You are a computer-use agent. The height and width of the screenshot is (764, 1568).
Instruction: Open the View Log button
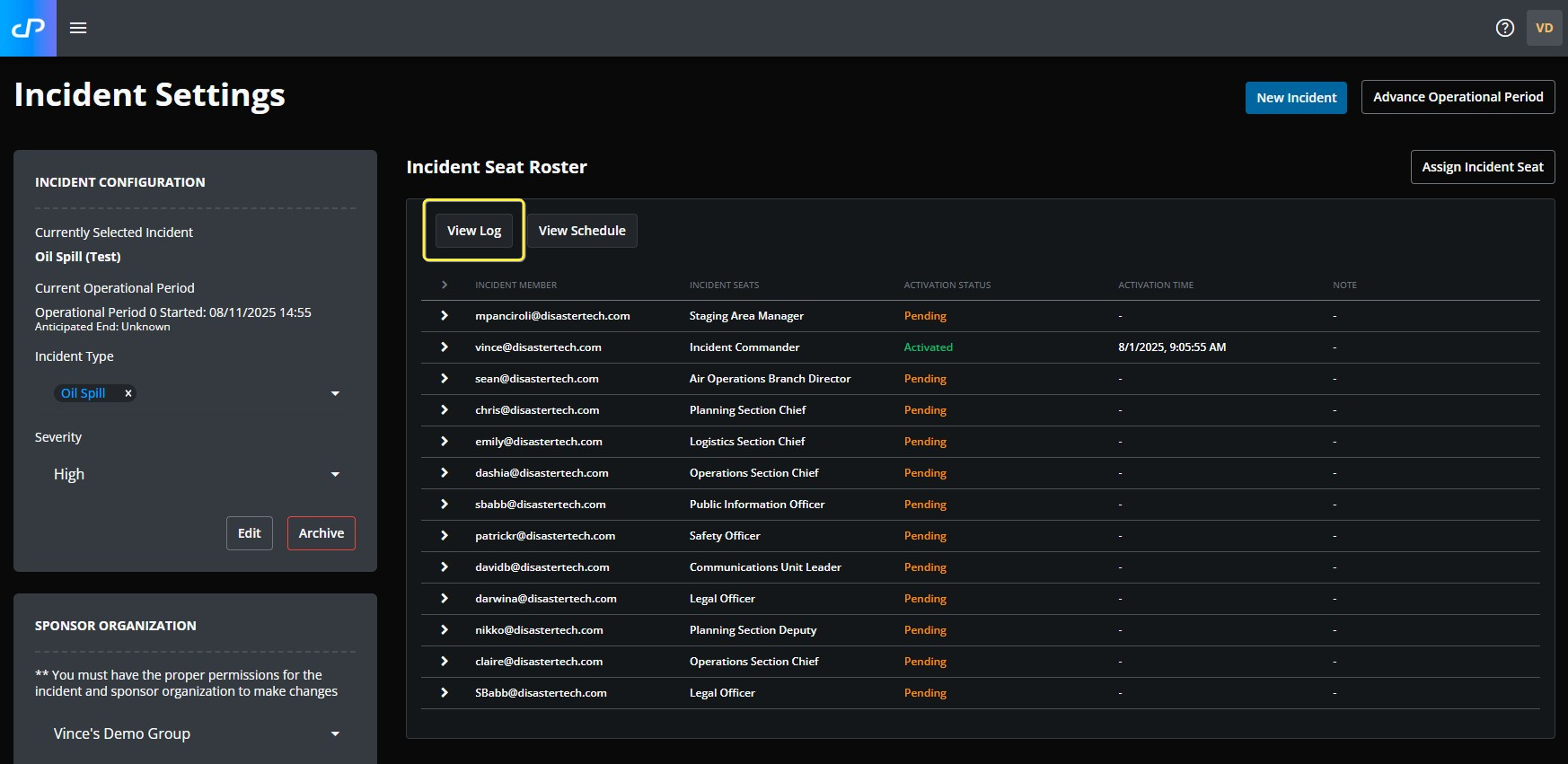tap(474, 231)
